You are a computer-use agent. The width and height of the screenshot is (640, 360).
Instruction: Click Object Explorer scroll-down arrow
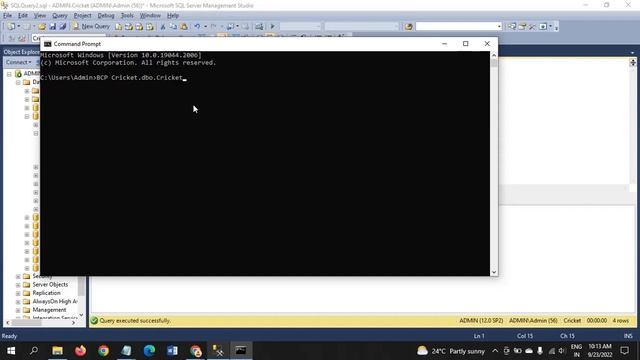(81, 315)
